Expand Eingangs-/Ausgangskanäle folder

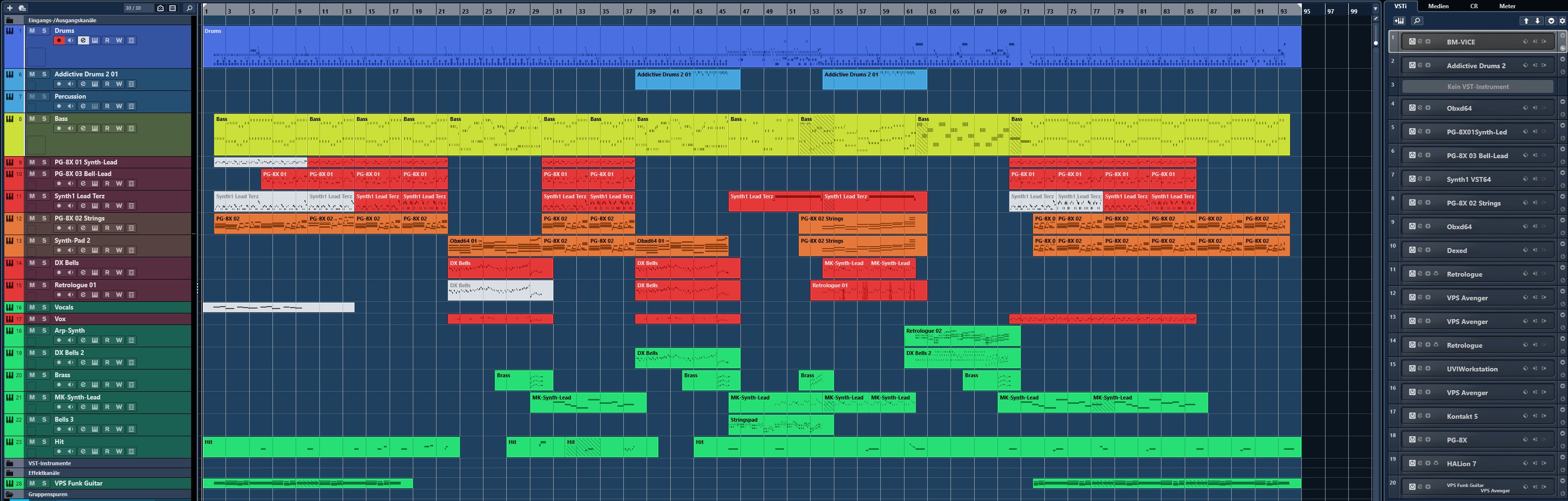10,20
